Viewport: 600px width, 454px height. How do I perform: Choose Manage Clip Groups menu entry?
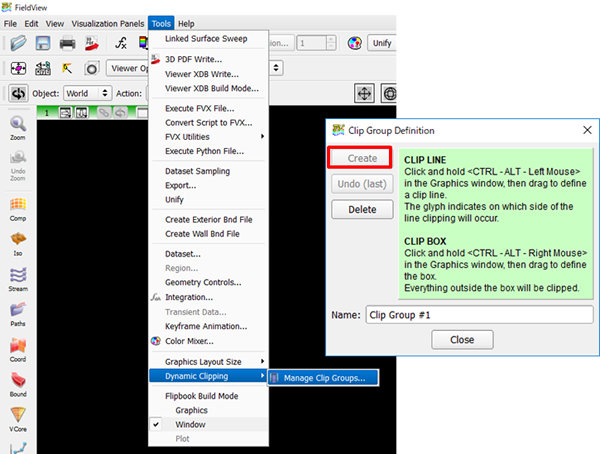click(x=324, y=377)
